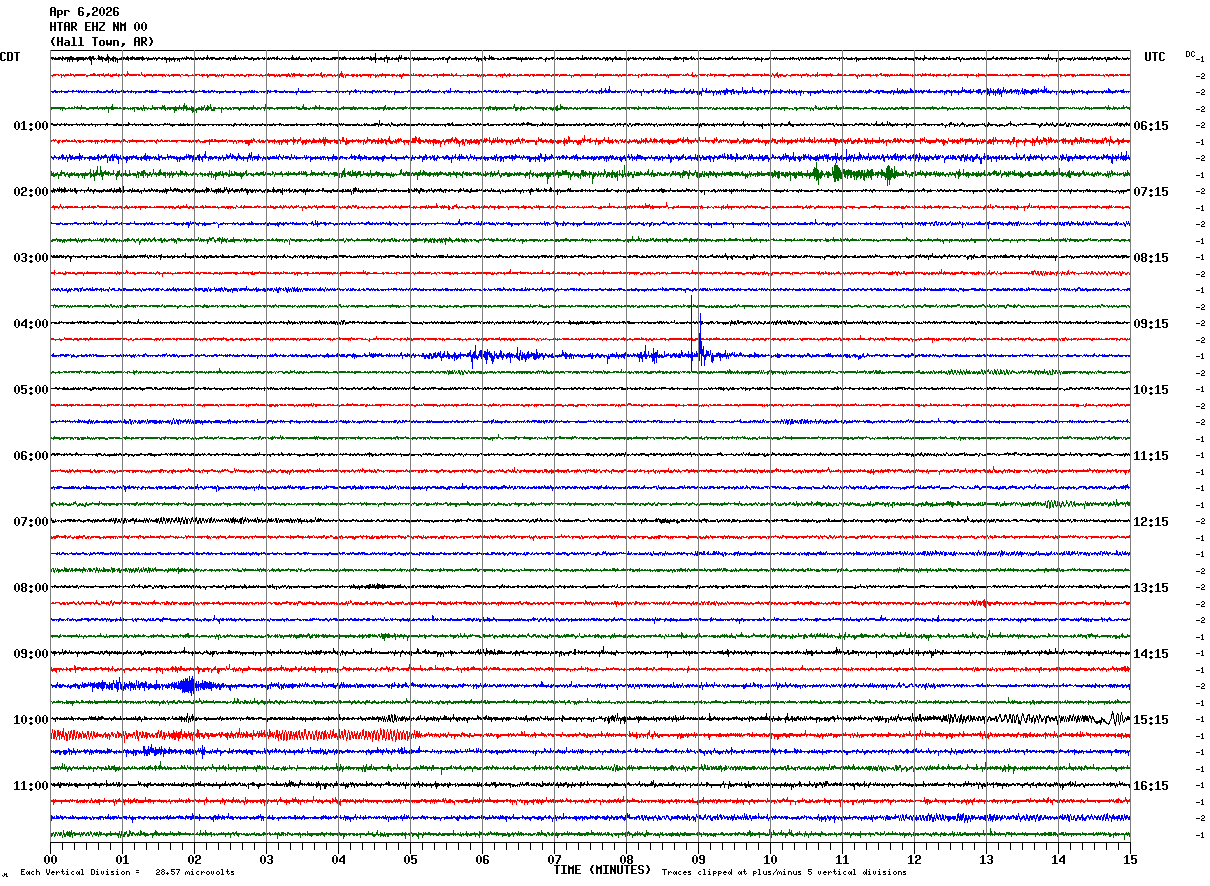The width and height of the screenshot is (1210, 886).
Task: Click the Apr 6,2026 date text
Action: pos(84,12)
